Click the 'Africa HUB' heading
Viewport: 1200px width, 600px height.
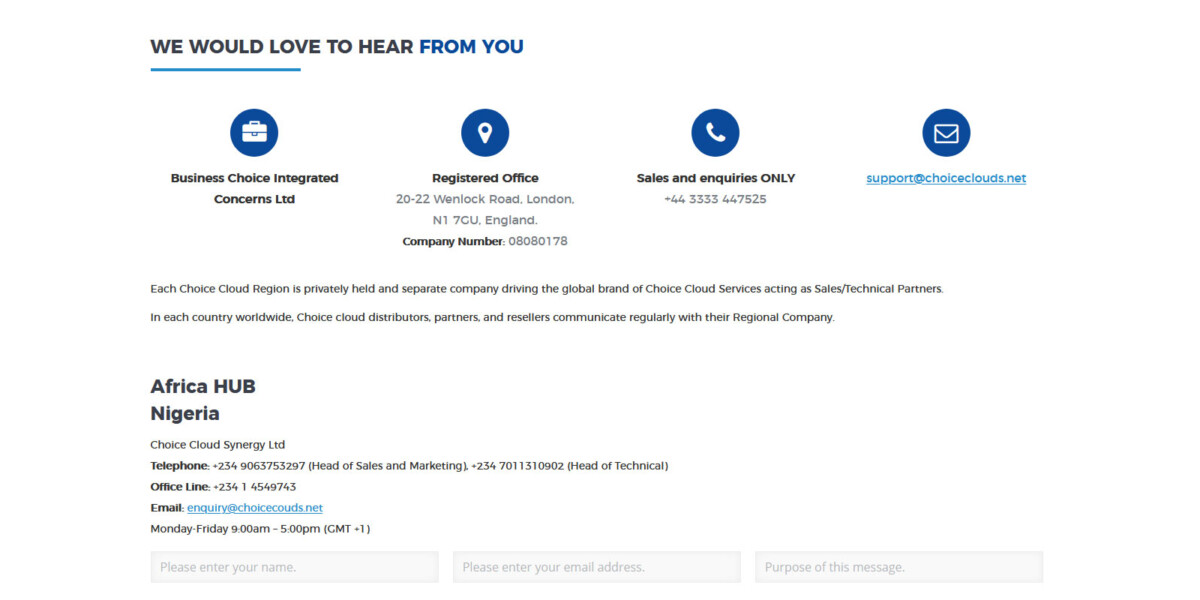[203, 386]
